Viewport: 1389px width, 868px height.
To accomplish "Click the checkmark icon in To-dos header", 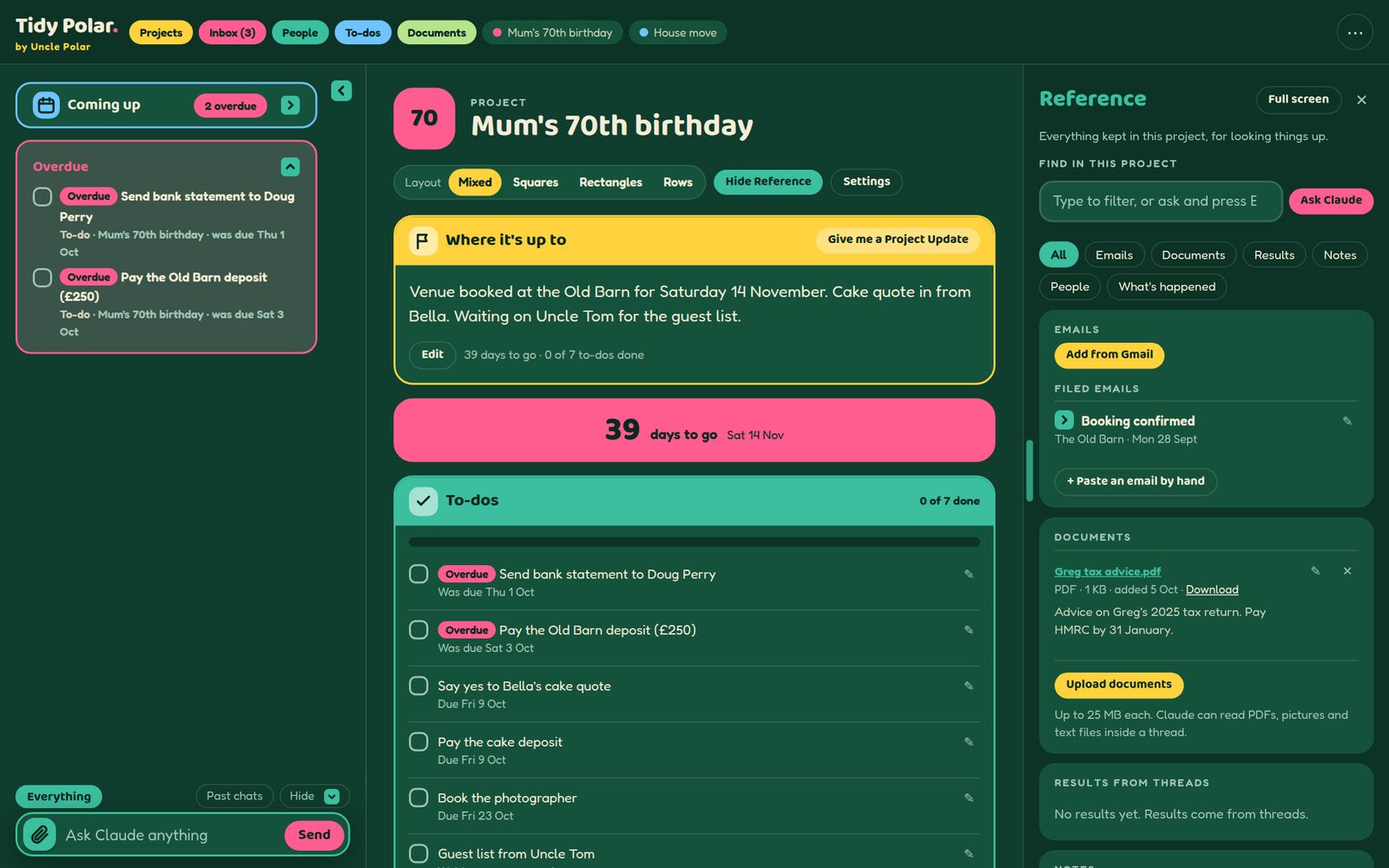I will pos(423,501).
